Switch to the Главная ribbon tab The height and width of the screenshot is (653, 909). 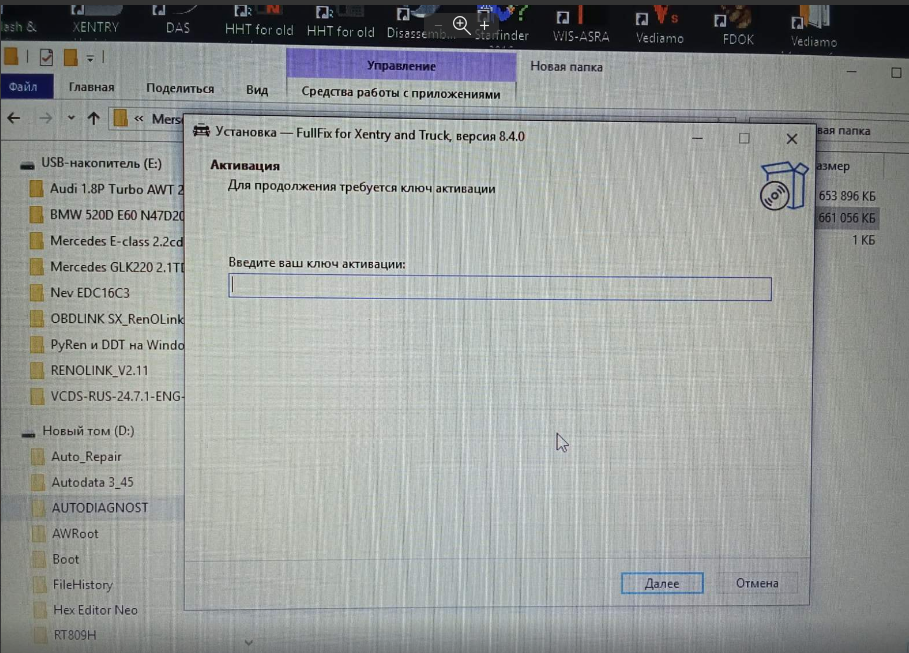[x=92, y=87]
